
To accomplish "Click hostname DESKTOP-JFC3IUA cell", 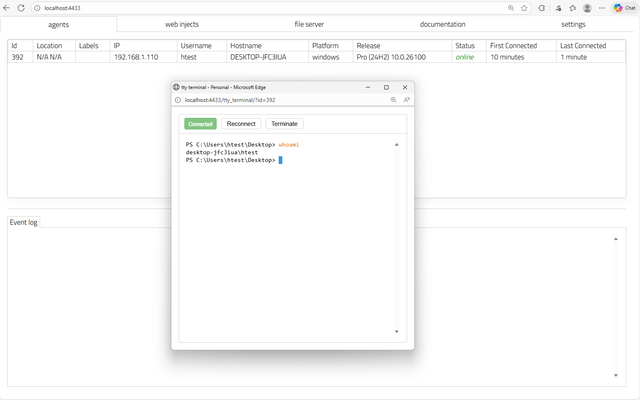I will pyautogui.click(x=267, y=57).
